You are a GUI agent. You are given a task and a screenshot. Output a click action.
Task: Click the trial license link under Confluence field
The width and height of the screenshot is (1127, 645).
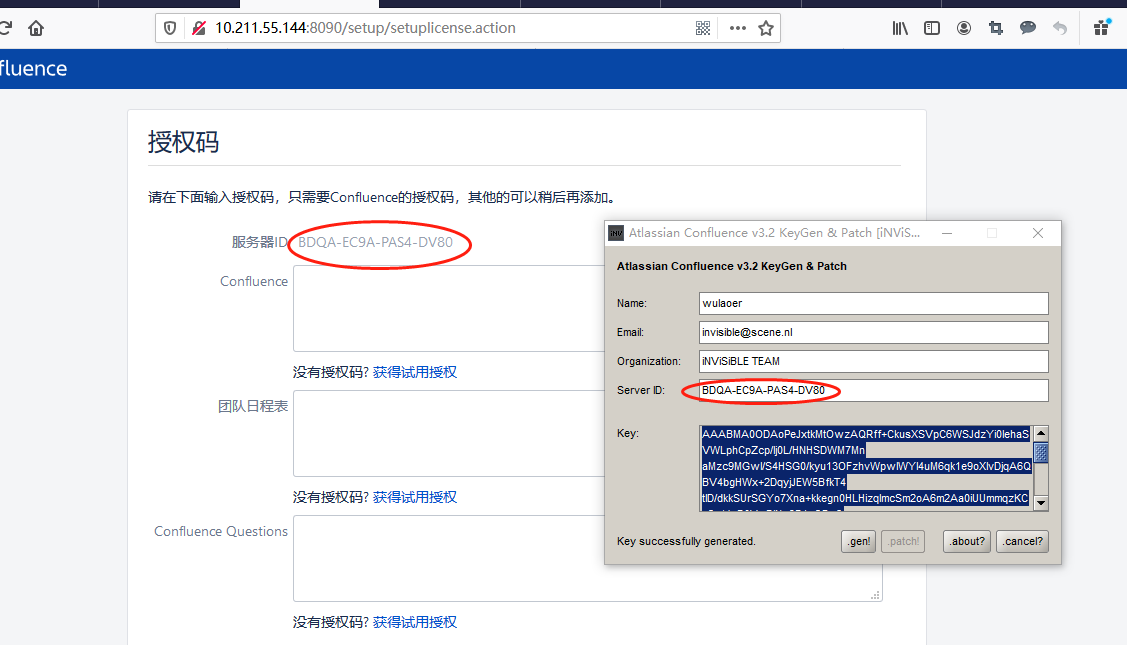pos(415,372)
